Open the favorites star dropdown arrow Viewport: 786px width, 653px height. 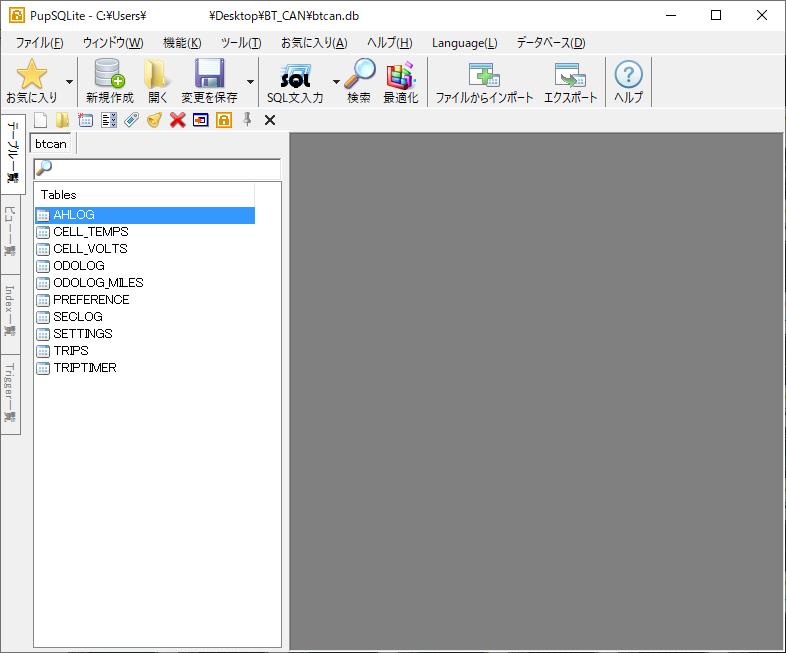[70, 82]
